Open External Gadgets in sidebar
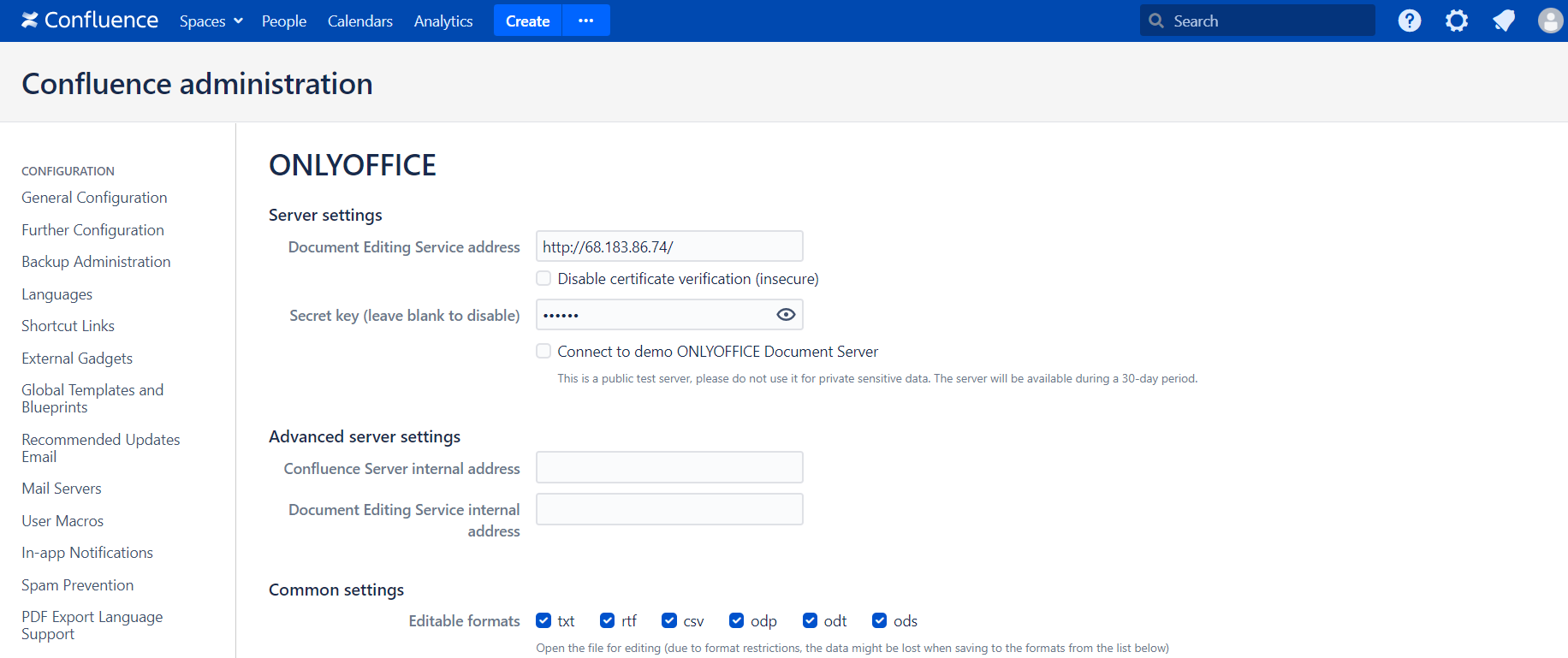This screenshot has width=1568, height=658. click(x=77, y=359)
